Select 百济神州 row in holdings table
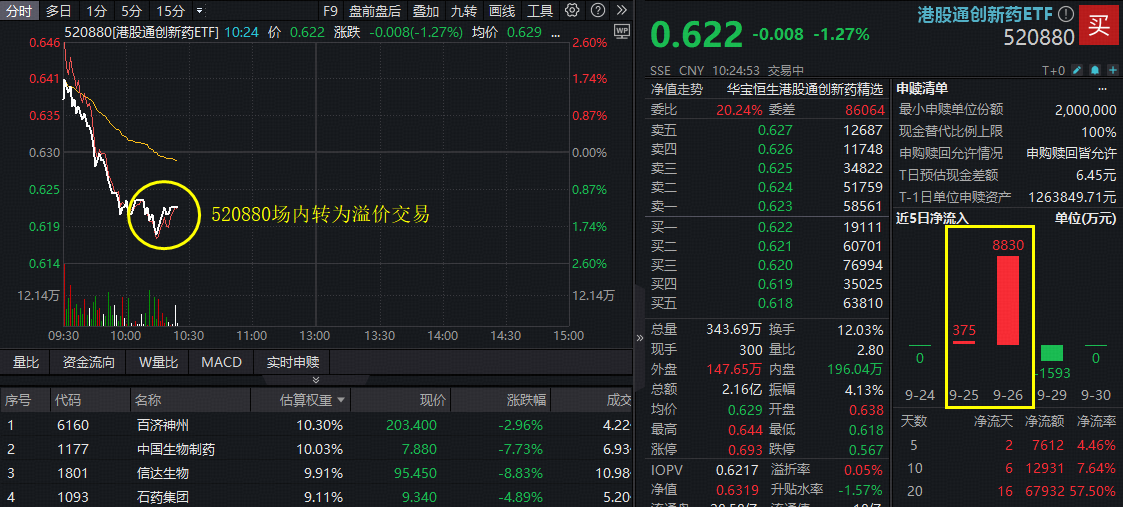 point(160,425)
